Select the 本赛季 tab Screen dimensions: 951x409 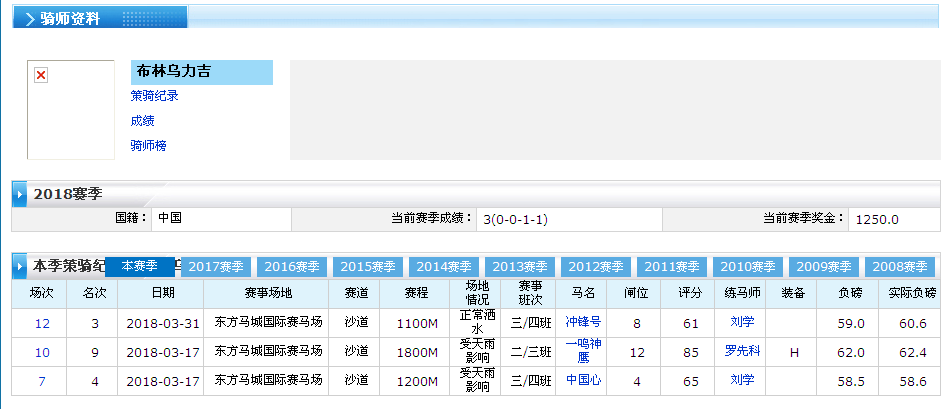tap(140, 267)
